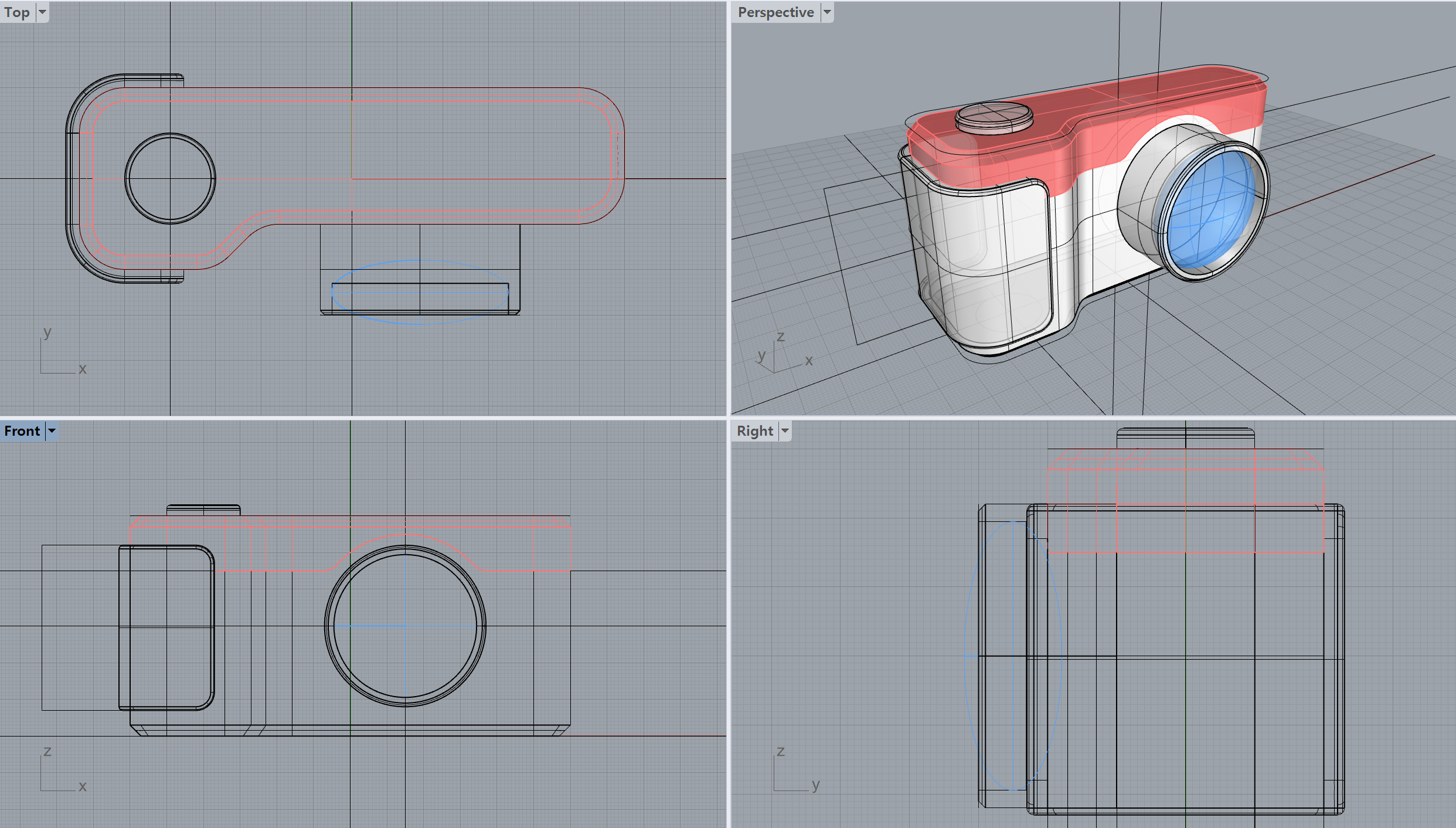Image resolution: width=1456 pixels, height=828 pixels.
Task: Open the Top viewport menu arrow
Action: [42, 12]
